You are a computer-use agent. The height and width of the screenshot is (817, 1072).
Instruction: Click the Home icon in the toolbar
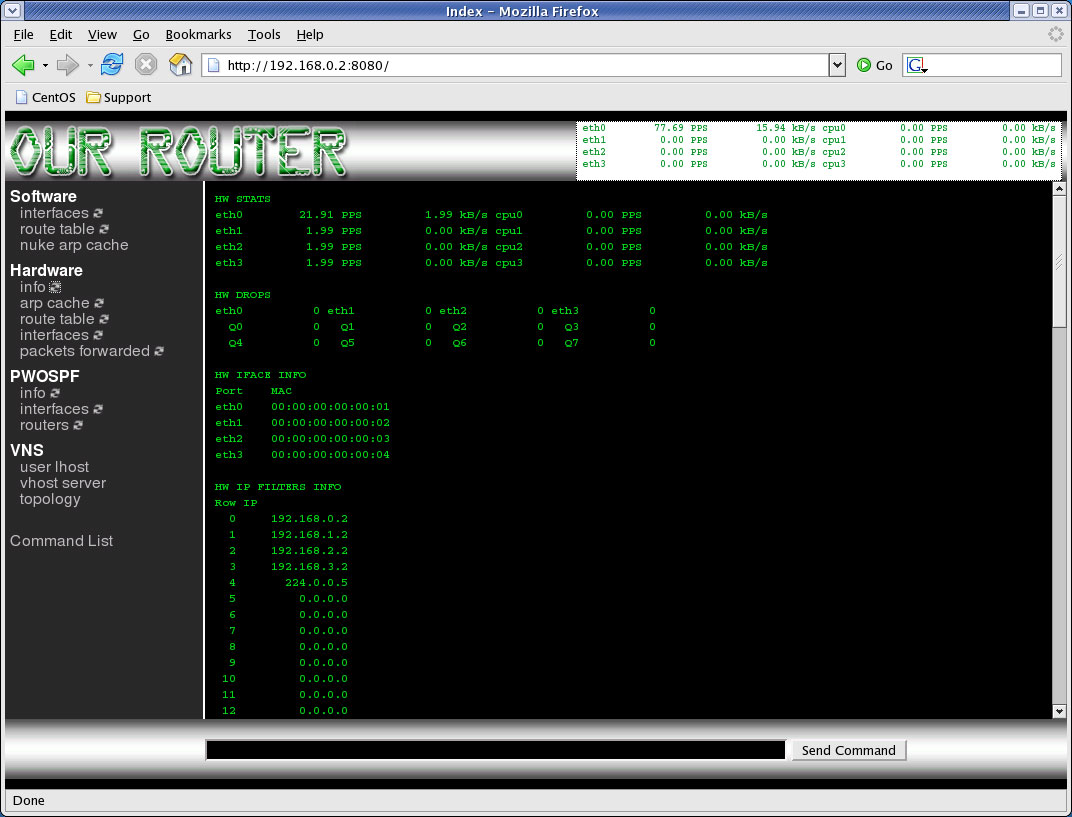(x=180, y=65)
